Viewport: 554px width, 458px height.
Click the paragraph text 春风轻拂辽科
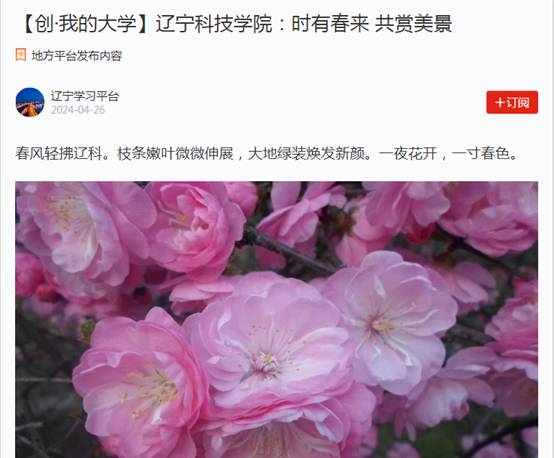click(63, 153)
